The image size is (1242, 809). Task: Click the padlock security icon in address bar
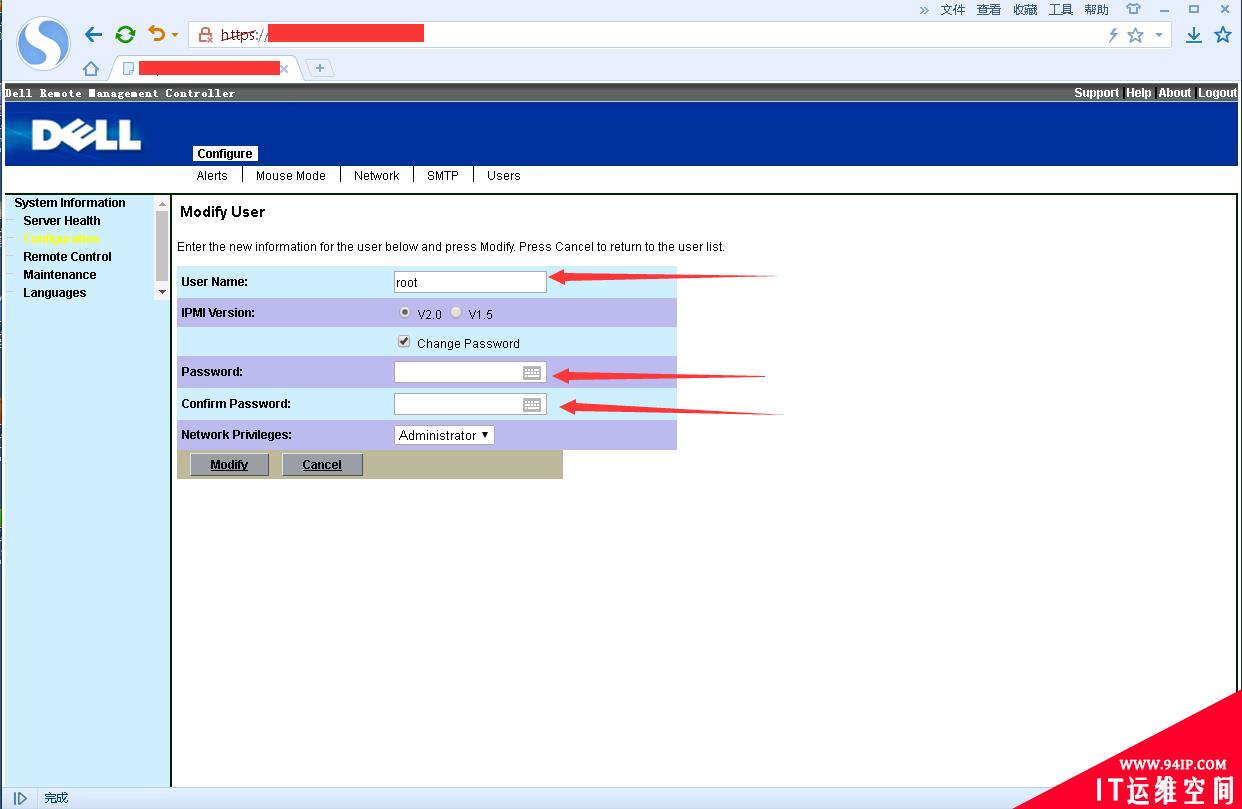(206, 35)
